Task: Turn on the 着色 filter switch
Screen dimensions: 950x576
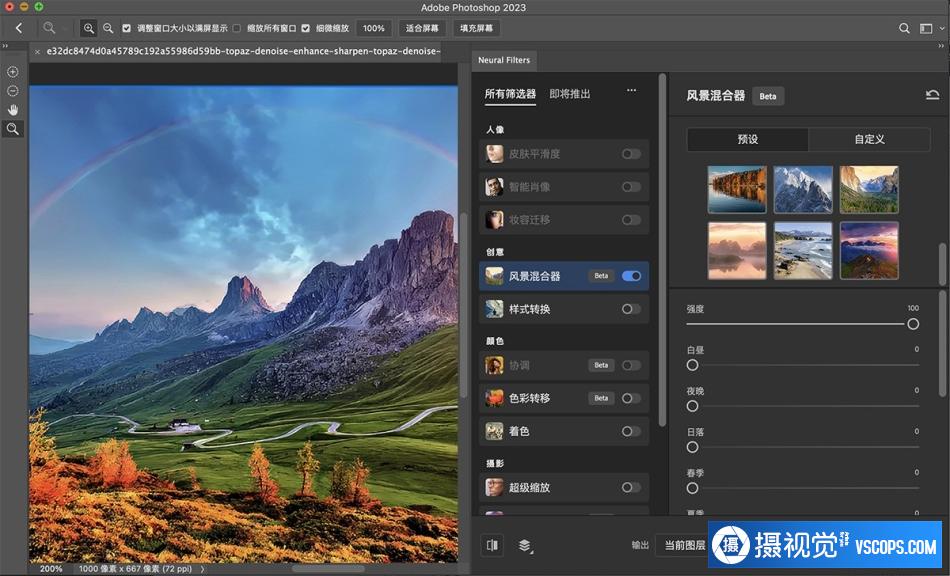Action: [x=631, y=431]
